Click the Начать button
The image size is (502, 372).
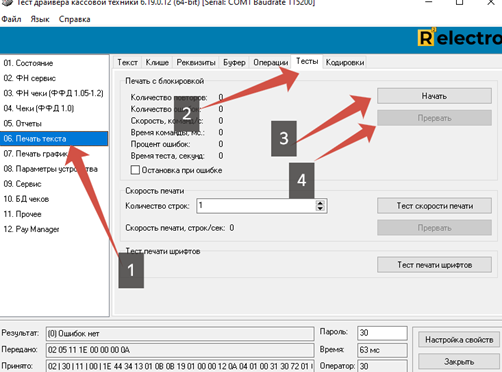click(x=434, y=96)
